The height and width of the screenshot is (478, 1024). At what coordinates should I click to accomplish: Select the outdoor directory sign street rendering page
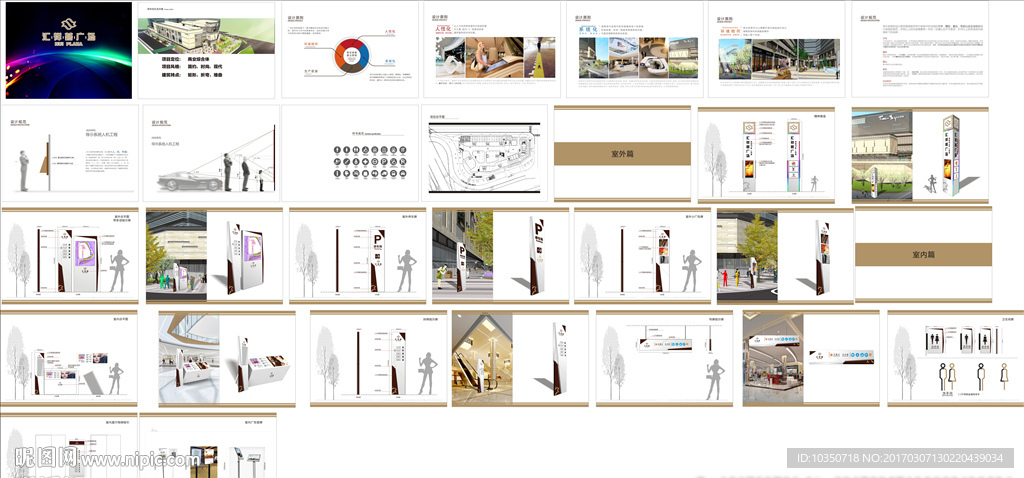click(214, 256)
